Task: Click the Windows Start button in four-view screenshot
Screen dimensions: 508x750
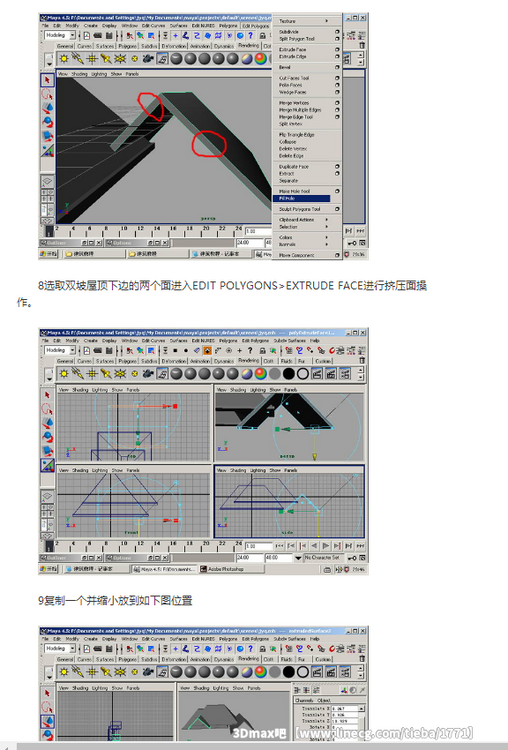Action: [48, 569]
